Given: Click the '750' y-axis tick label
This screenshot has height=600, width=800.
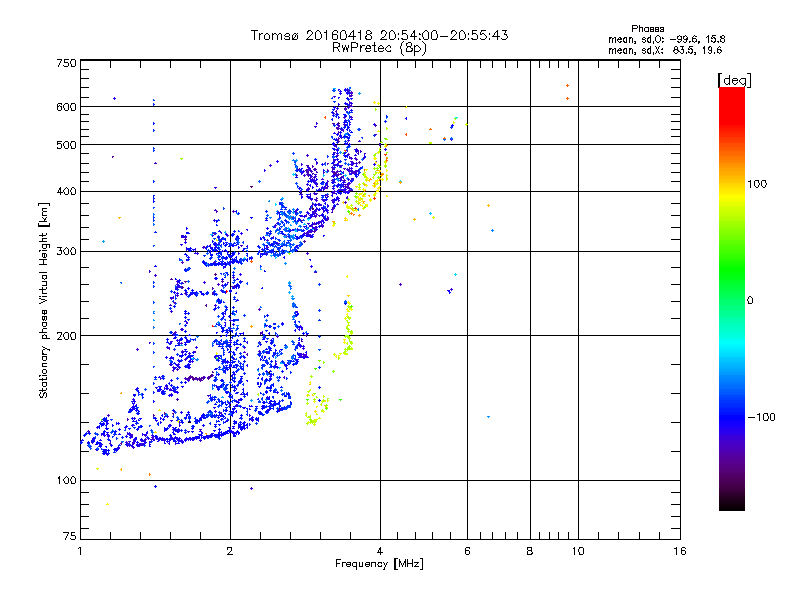Looking at the screenshot, I should (66, 63).
